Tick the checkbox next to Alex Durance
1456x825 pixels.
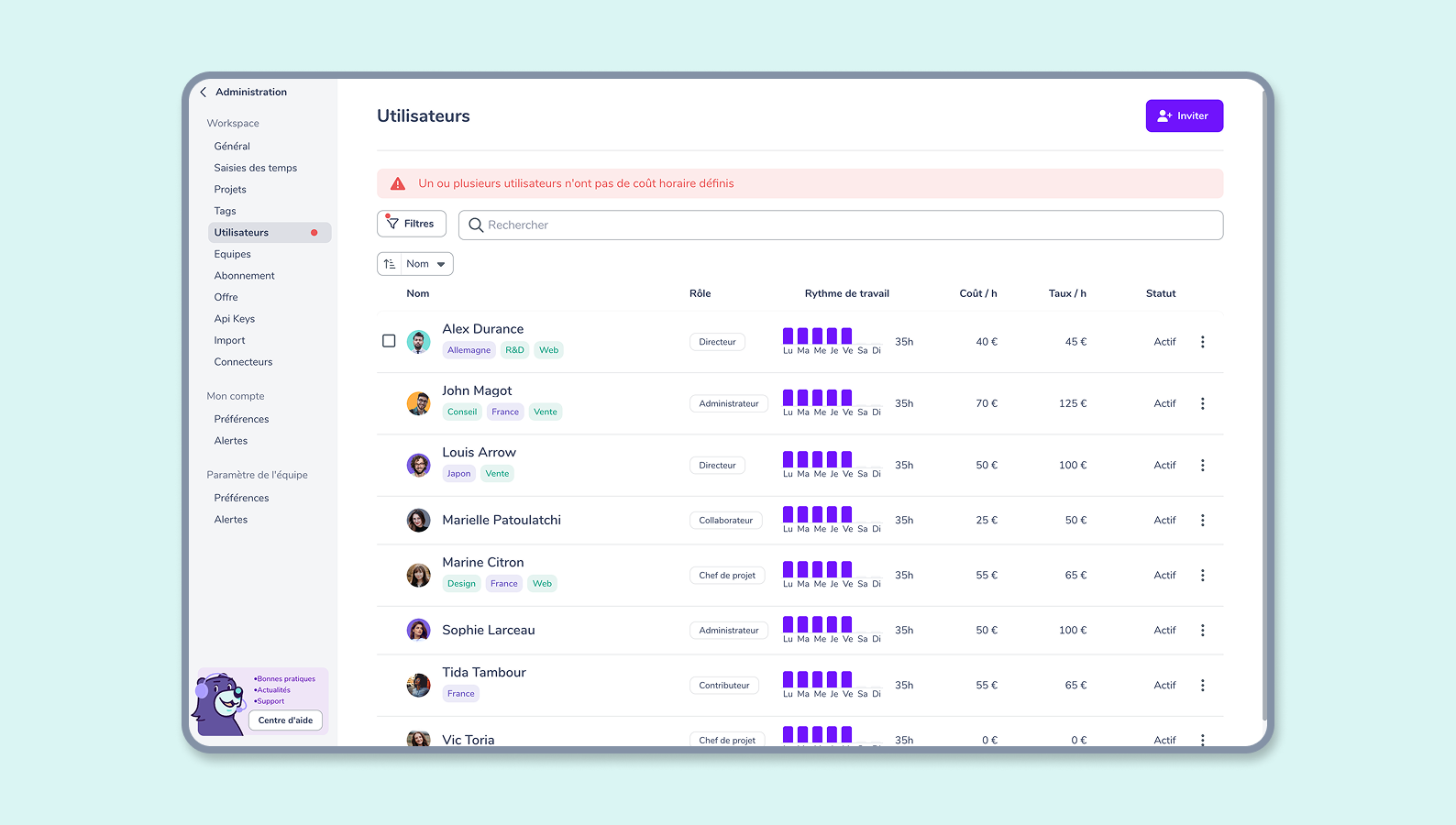[389, 341]
